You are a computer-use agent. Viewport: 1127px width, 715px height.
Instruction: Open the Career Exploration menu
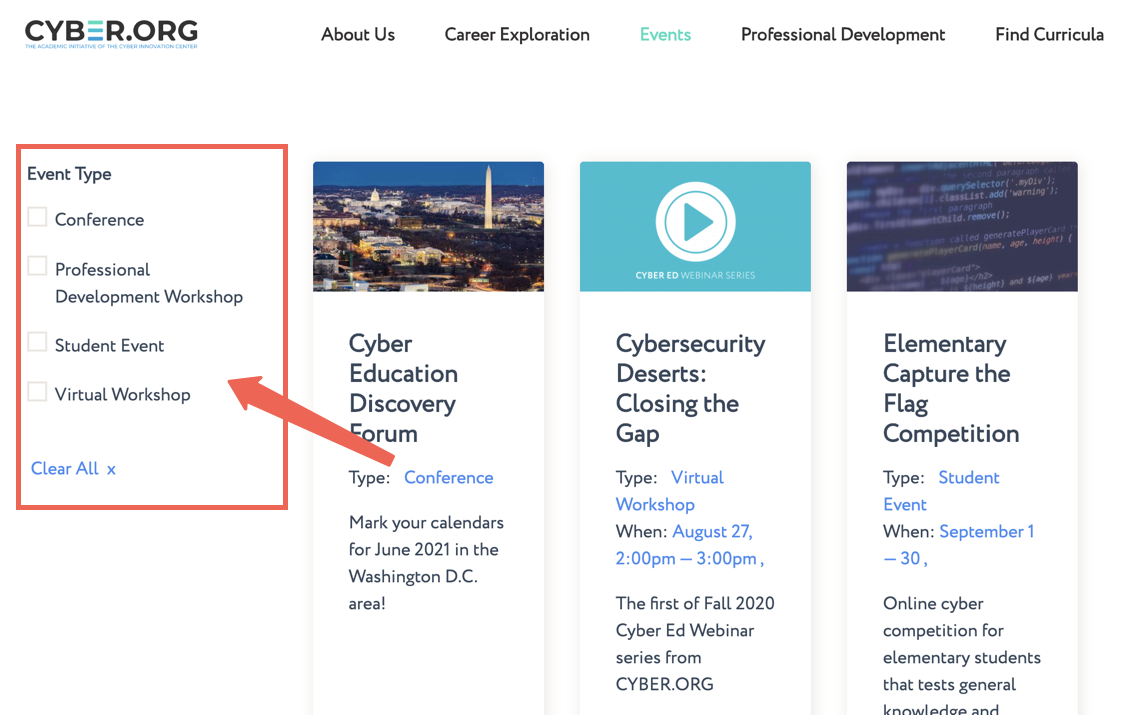(517, 34)
